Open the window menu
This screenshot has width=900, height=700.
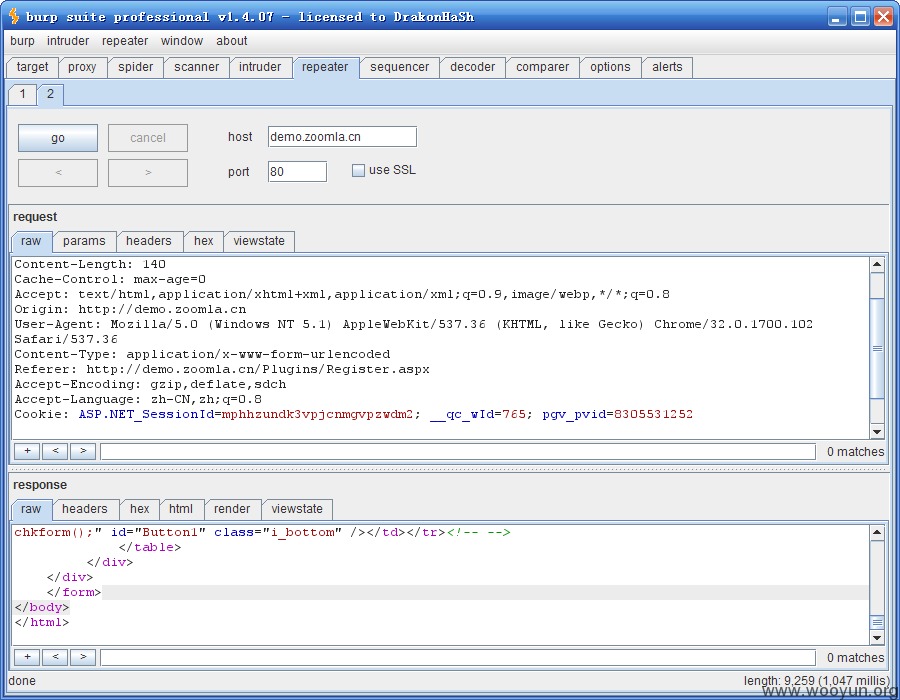coord(181,41)
